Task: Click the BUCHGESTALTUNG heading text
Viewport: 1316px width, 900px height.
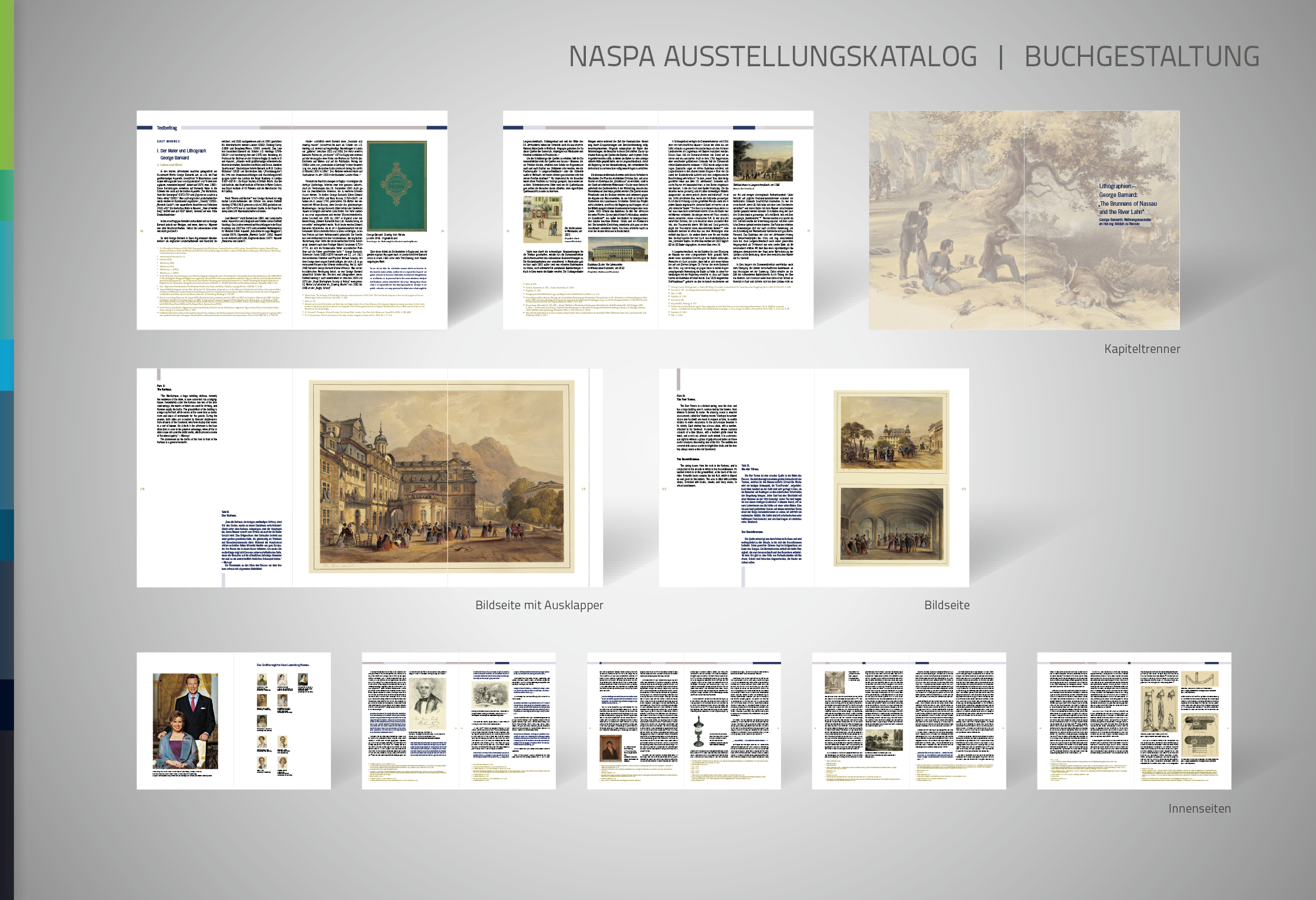Action: (1141, 57)
